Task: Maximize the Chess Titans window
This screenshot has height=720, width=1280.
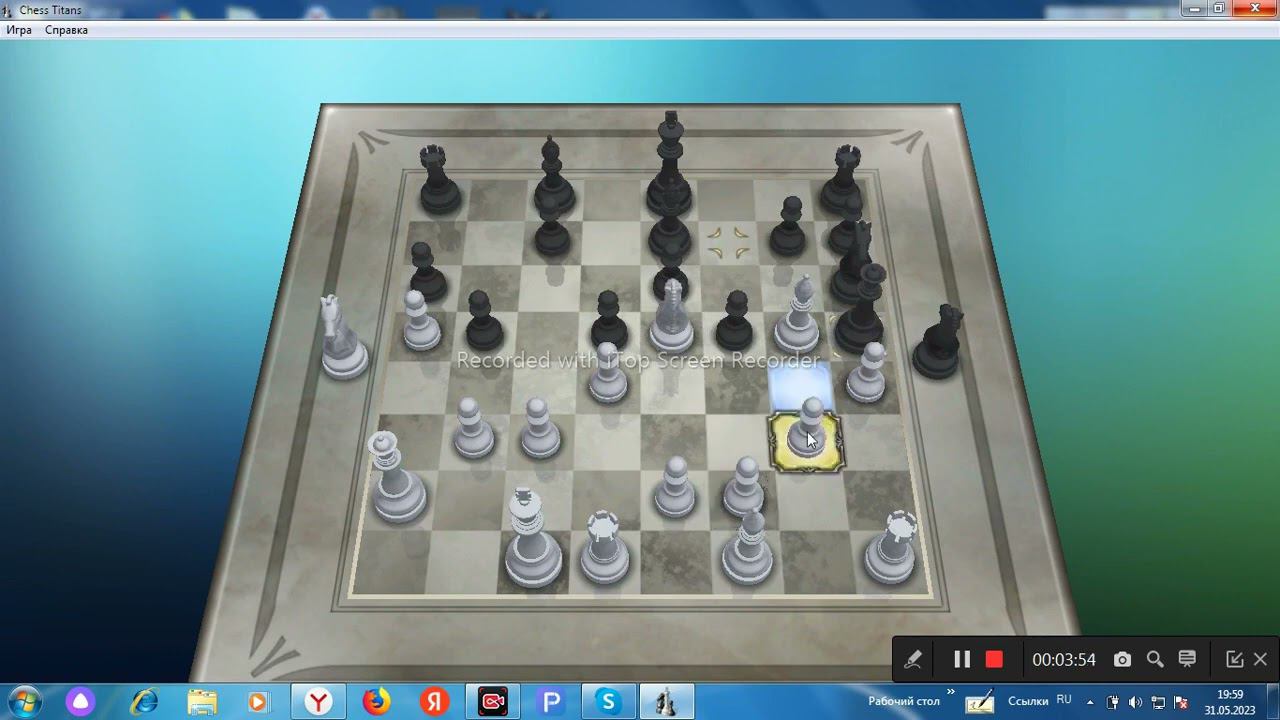Action: pos(1219,8)
